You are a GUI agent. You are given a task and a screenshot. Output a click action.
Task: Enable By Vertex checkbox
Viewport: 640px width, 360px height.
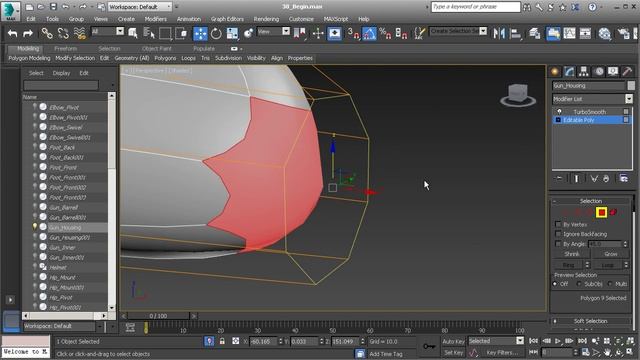(x=558, y=224)
